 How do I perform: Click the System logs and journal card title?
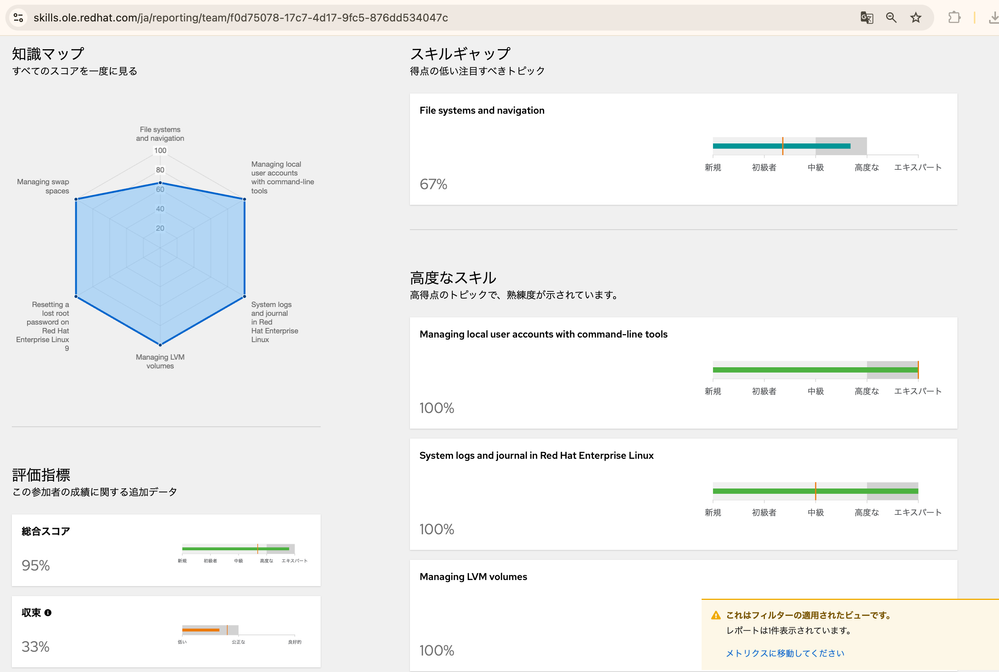click(x=536, y=456)
